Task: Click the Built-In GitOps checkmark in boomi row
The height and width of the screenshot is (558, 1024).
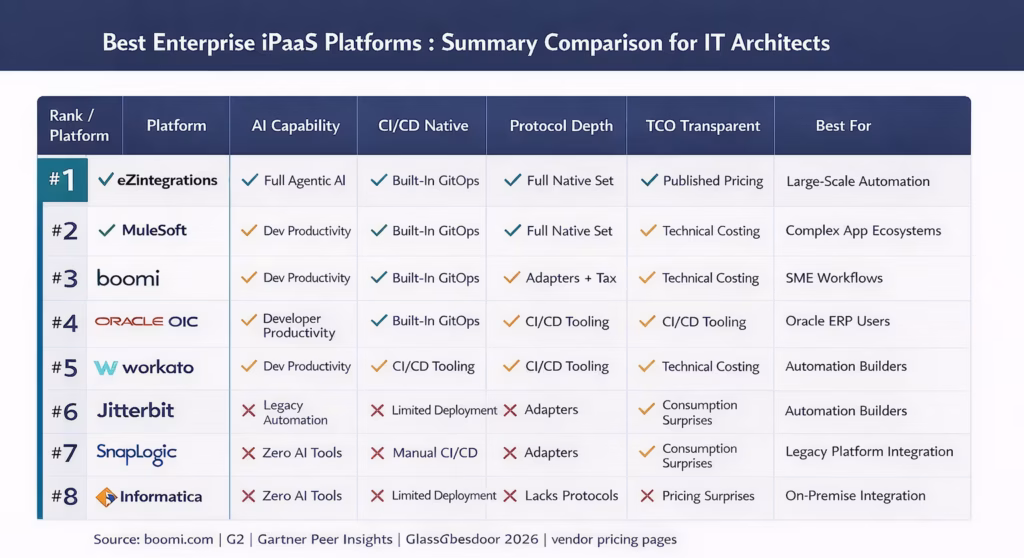Action: 379,278
